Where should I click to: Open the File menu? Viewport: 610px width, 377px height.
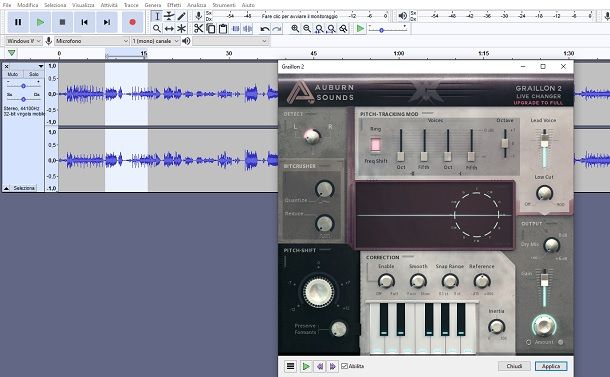pos(7,5)
